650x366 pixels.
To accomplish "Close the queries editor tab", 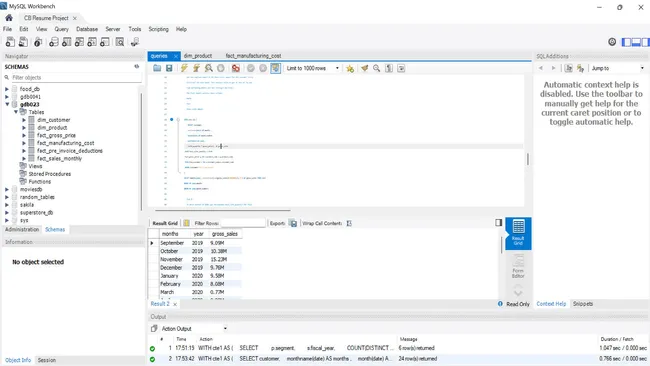I will click(x=176, y=56).
